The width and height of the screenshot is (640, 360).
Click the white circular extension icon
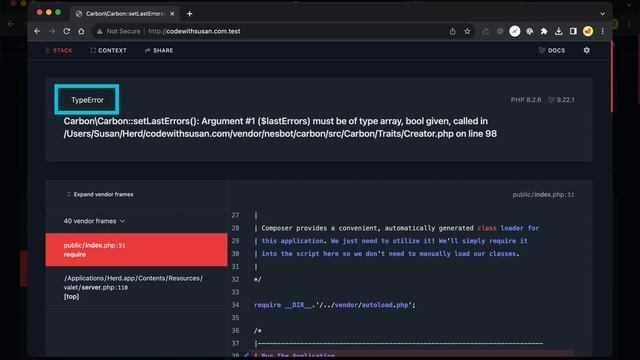pyautogui.click(x=515, y=31)
